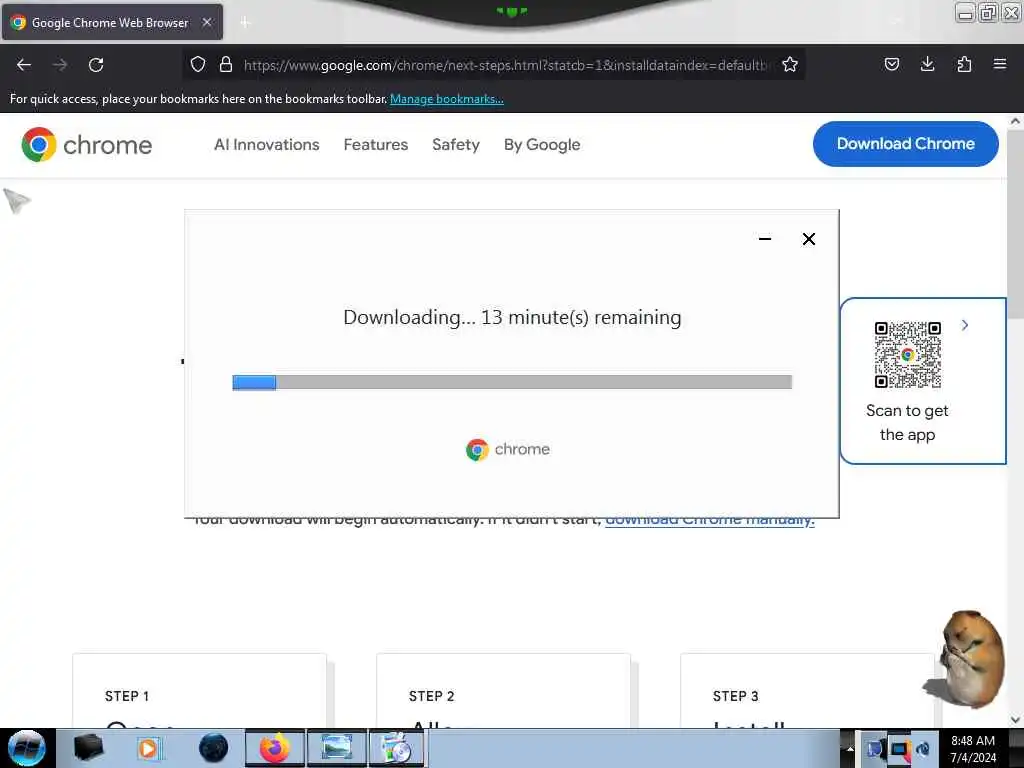Click the download Chrome manually link
The height and width of the screenshot is (768, 1024).
point(710,520)
